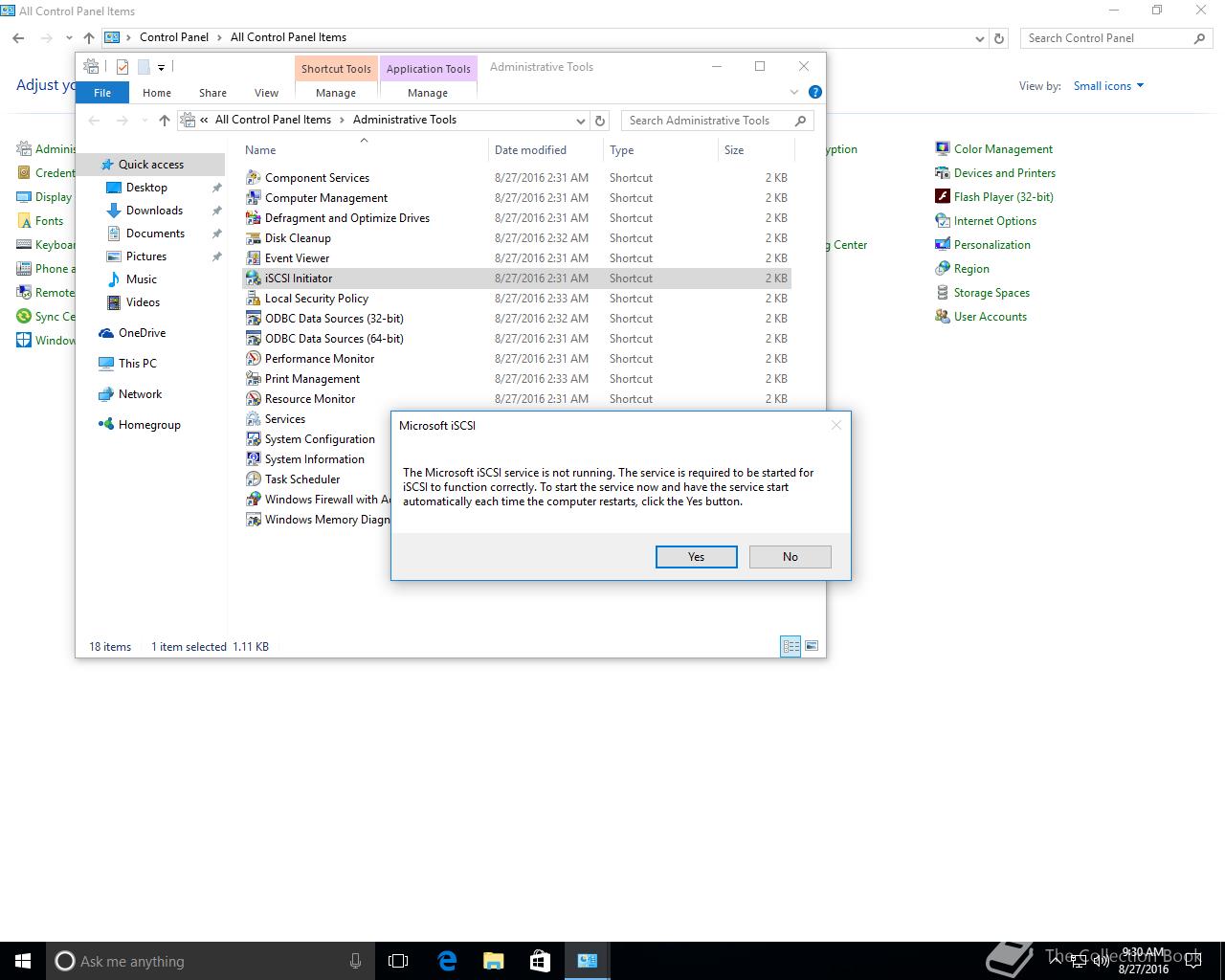Open Task View on the taskbar

398,961
